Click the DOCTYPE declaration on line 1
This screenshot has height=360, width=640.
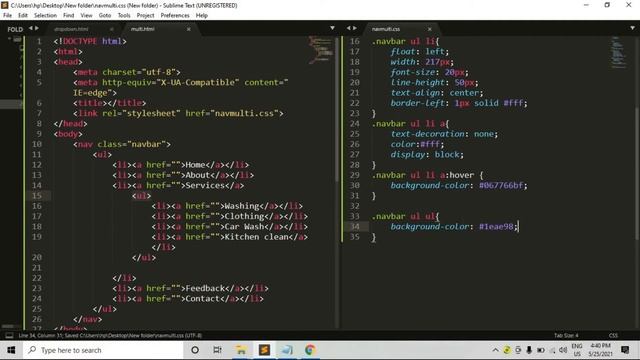click(90, 41)
